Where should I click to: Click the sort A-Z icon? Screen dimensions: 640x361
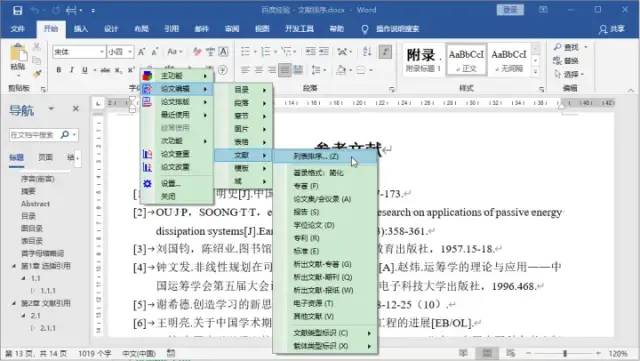coord(367,51)
